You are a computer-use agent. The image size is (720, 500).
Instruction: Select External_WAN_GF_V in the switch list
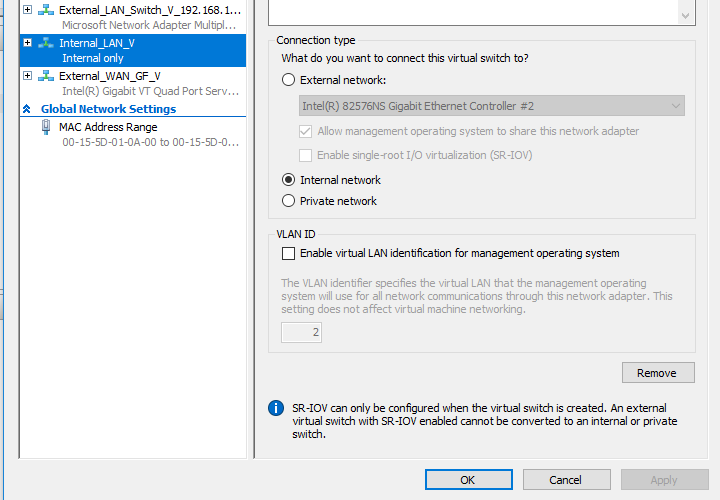pyautogui.click(x=133, y=83)
